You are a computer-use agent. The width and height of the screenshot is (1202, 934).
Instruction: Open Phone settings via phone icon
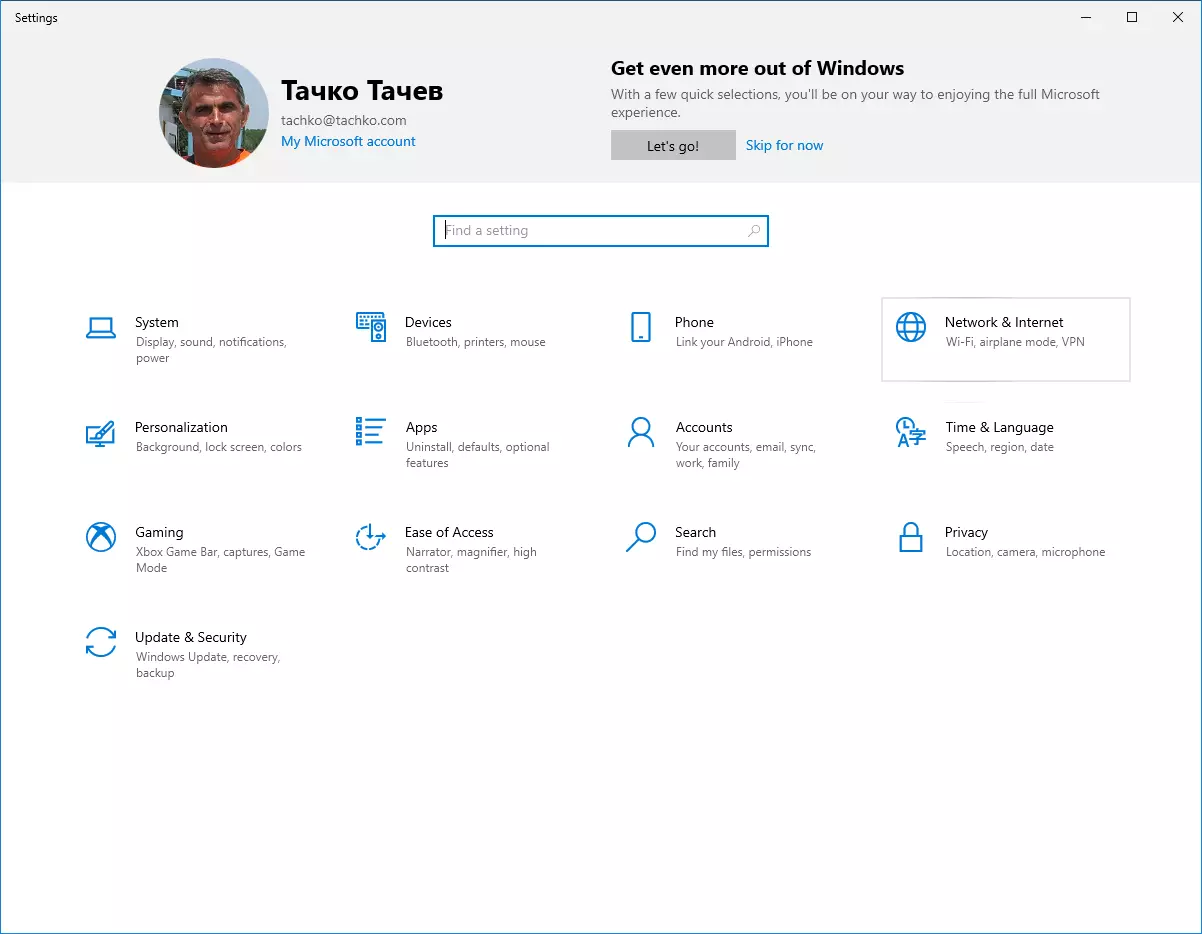[641, 327]
